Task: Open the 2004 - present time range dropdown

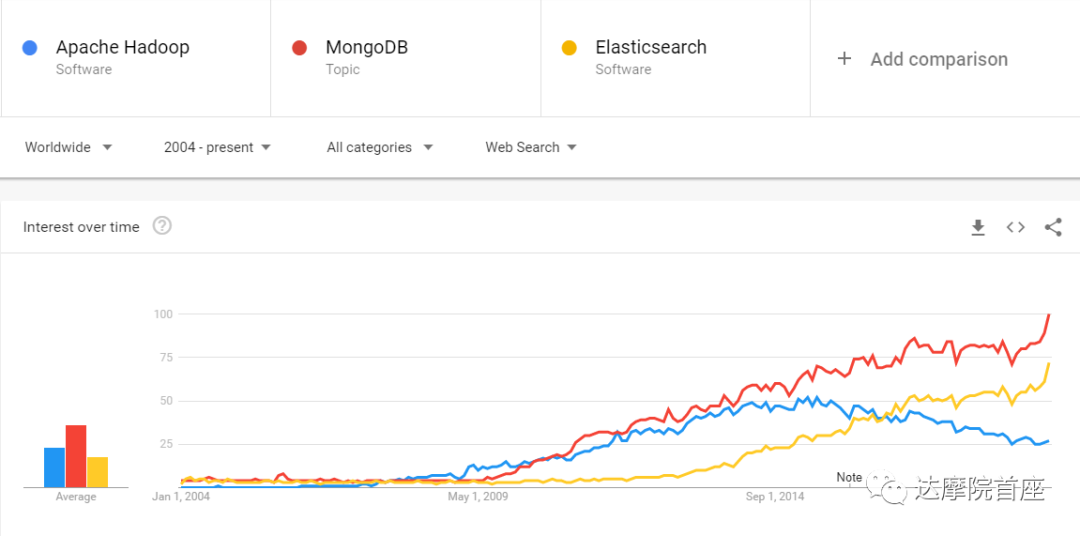Action: [217, 147]
